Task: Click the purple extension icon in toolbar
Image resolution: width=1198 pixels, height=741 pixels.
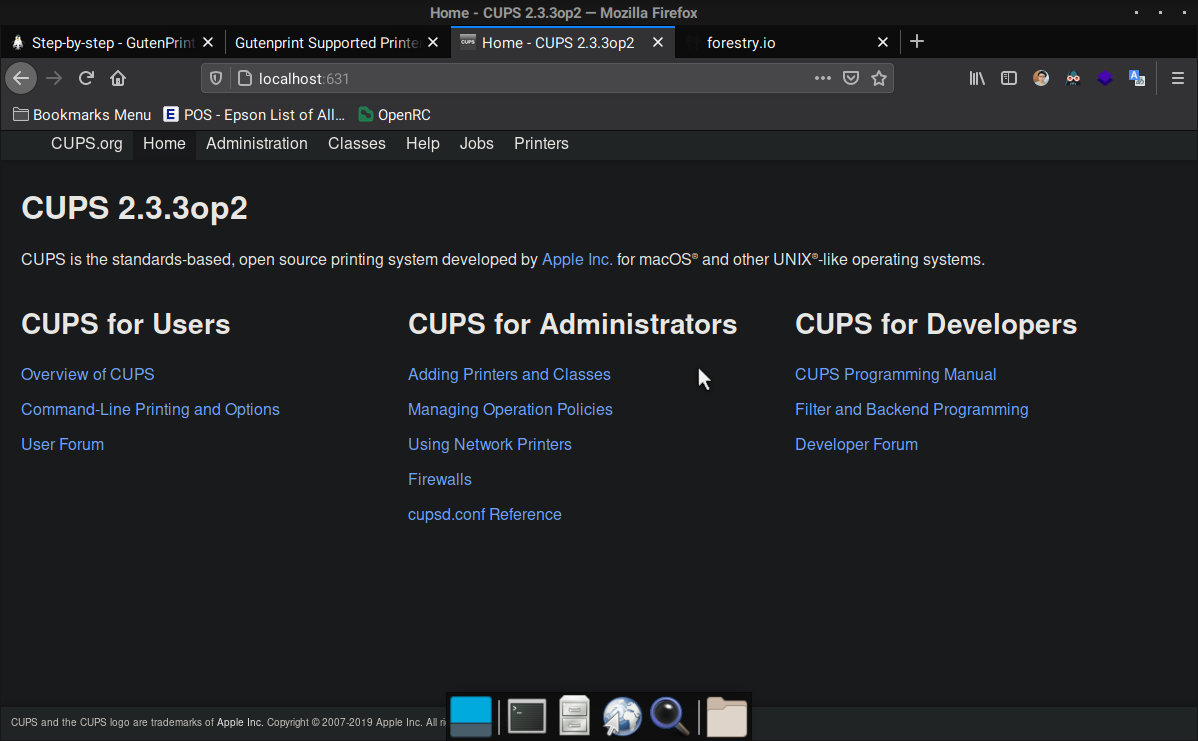Action: pos(1105,78)
